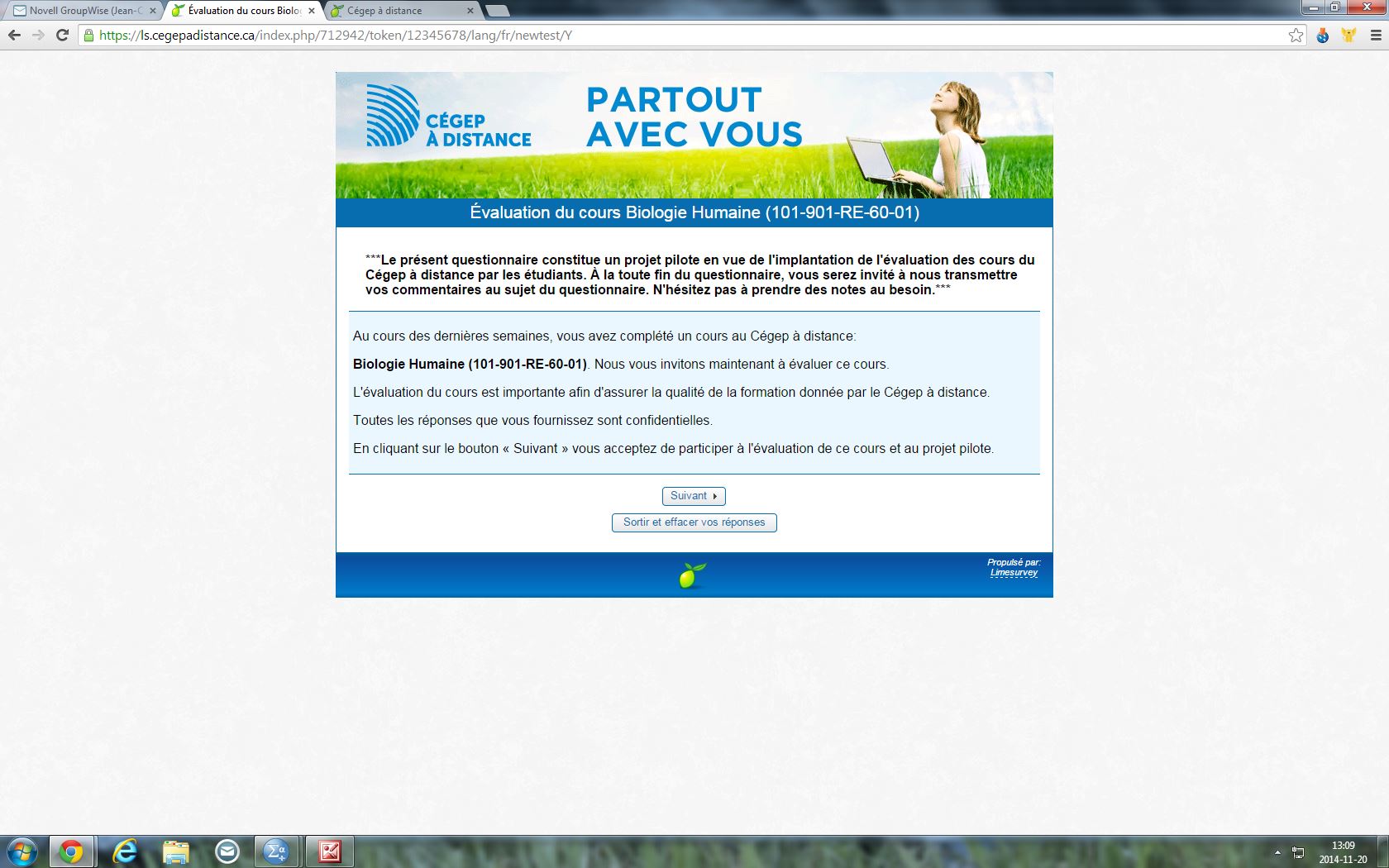The width and height of the screenshot is (1389, 868).
Task: Open a new browser tab
Action: pyautogui.click(x=497, y=11)
